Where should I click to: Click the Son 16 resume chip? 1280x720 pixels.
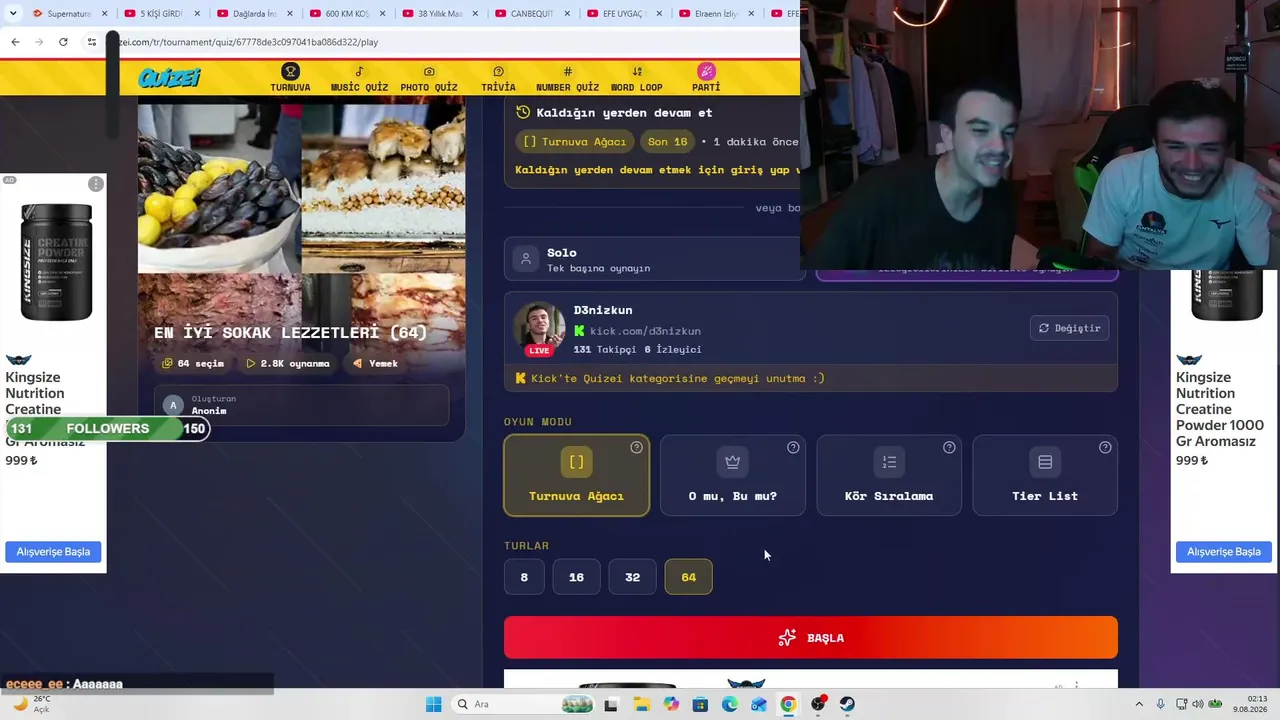[667, 142]
